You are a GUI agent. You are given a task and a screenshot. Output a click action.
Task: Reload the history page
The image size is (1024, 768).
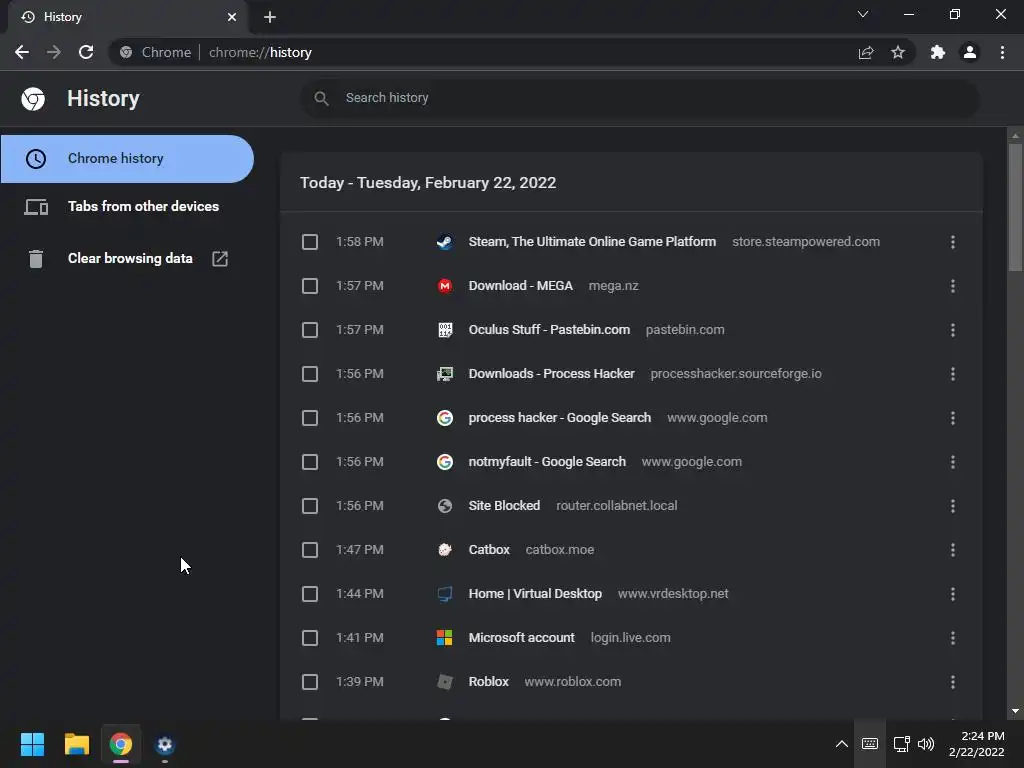[86, 52]
